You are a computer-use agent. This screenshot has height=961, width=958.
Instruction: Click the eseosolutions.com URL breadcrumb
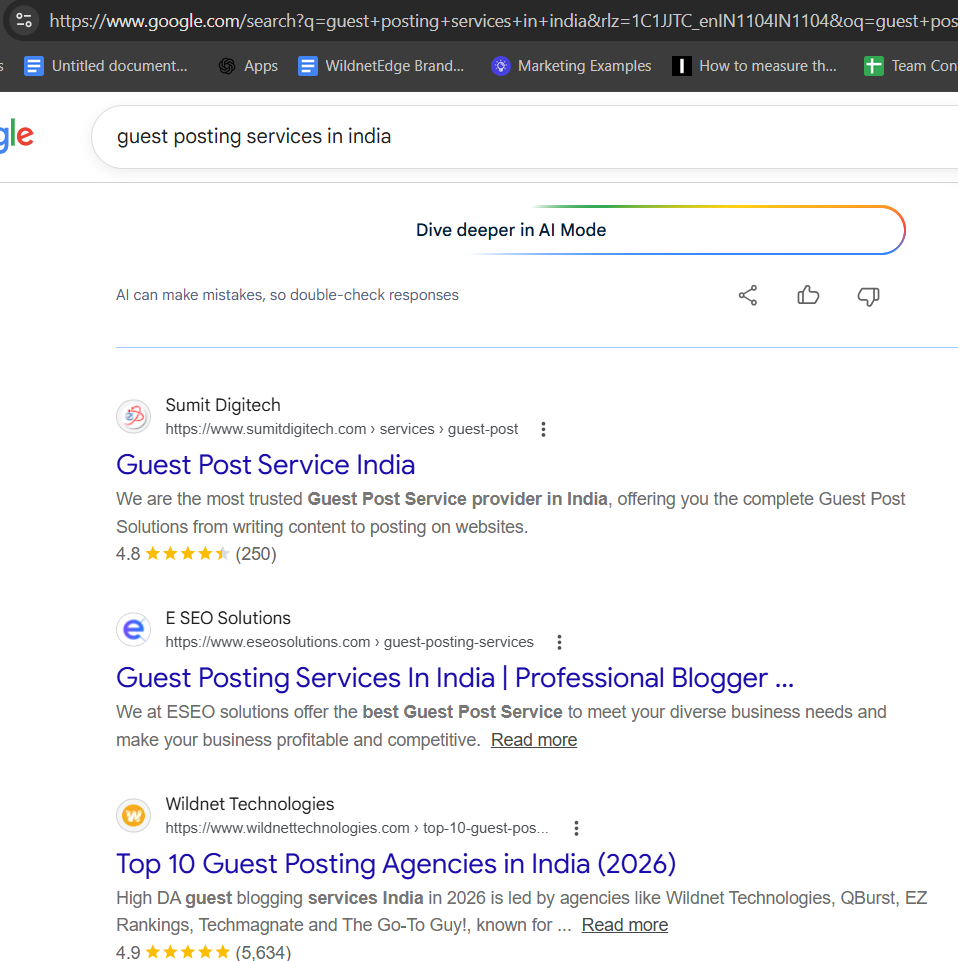(x=349, y=642)
